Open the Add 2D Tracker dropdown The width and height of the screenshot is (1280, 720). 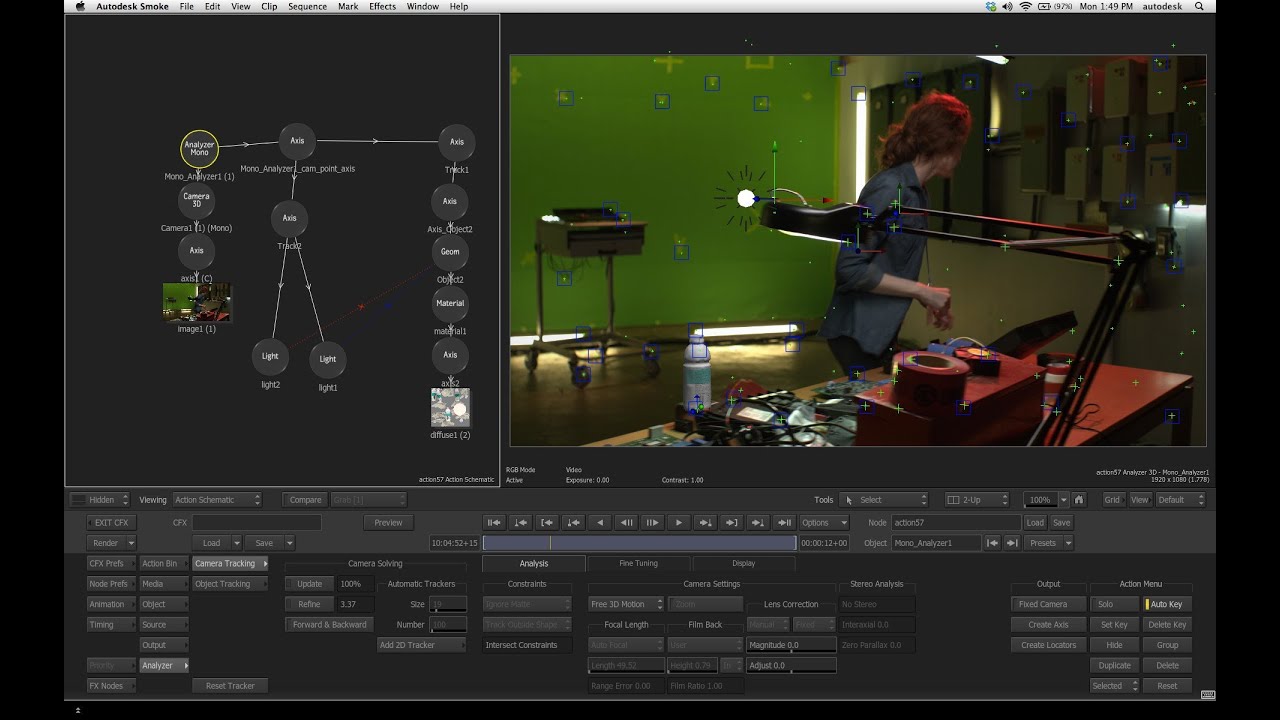pyautogui.click(x=421, y=645)
